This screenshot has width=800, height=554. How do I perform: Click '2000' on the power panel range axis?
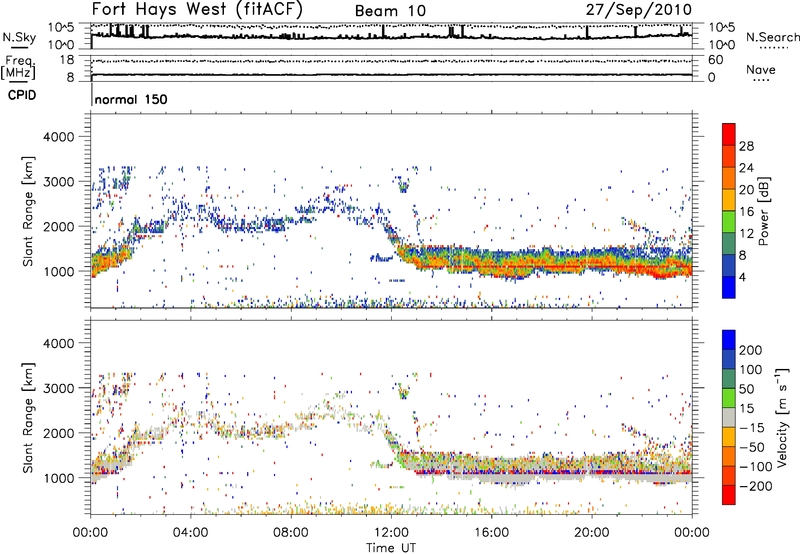point(58,226)
